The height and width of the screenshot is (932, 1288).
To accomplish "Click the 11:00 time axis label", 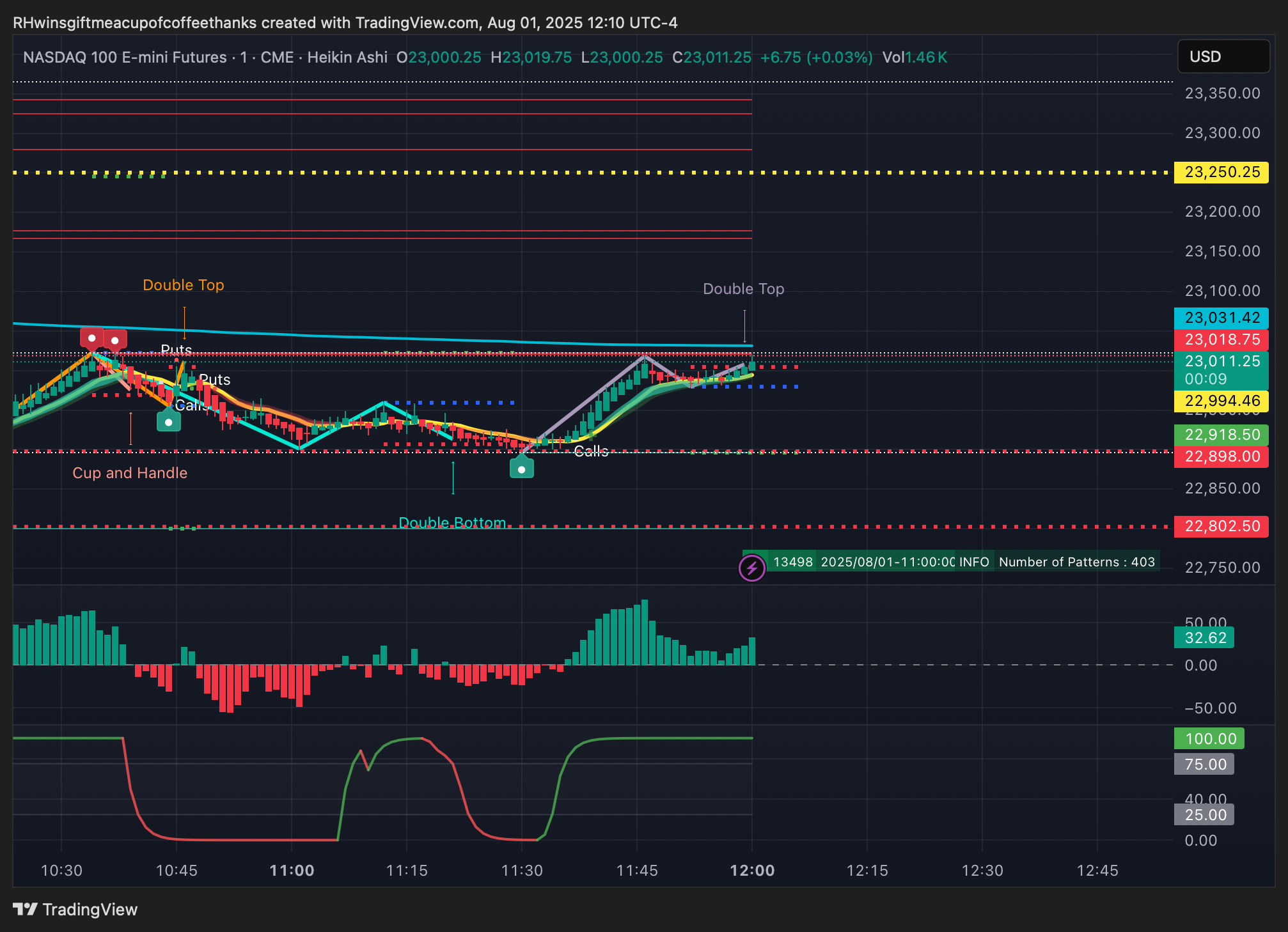I will pos(292,871).
